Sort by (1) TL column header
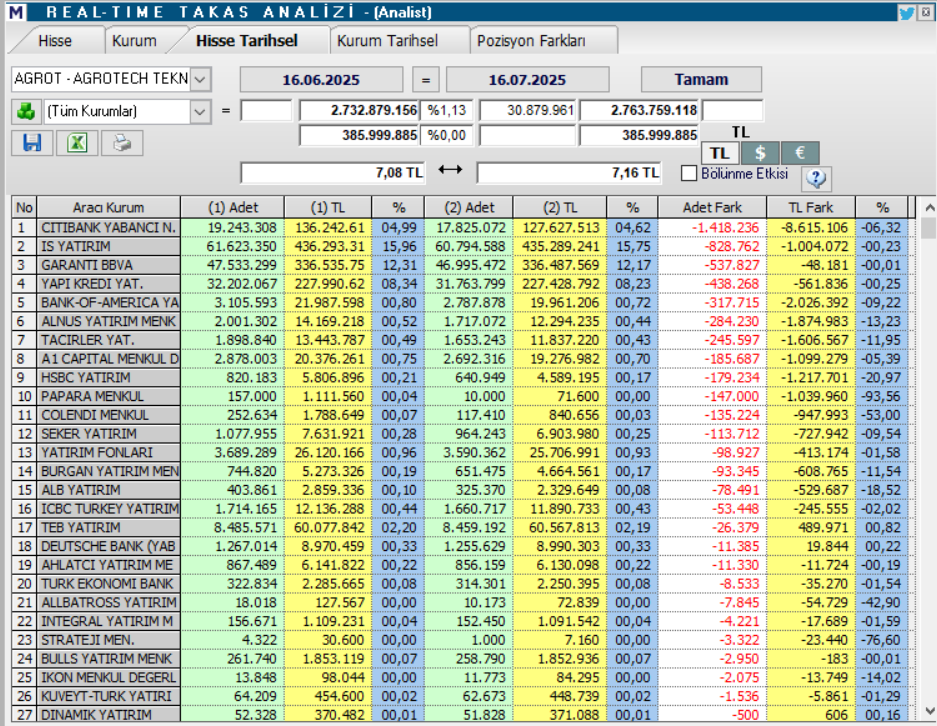 point(328,207)
